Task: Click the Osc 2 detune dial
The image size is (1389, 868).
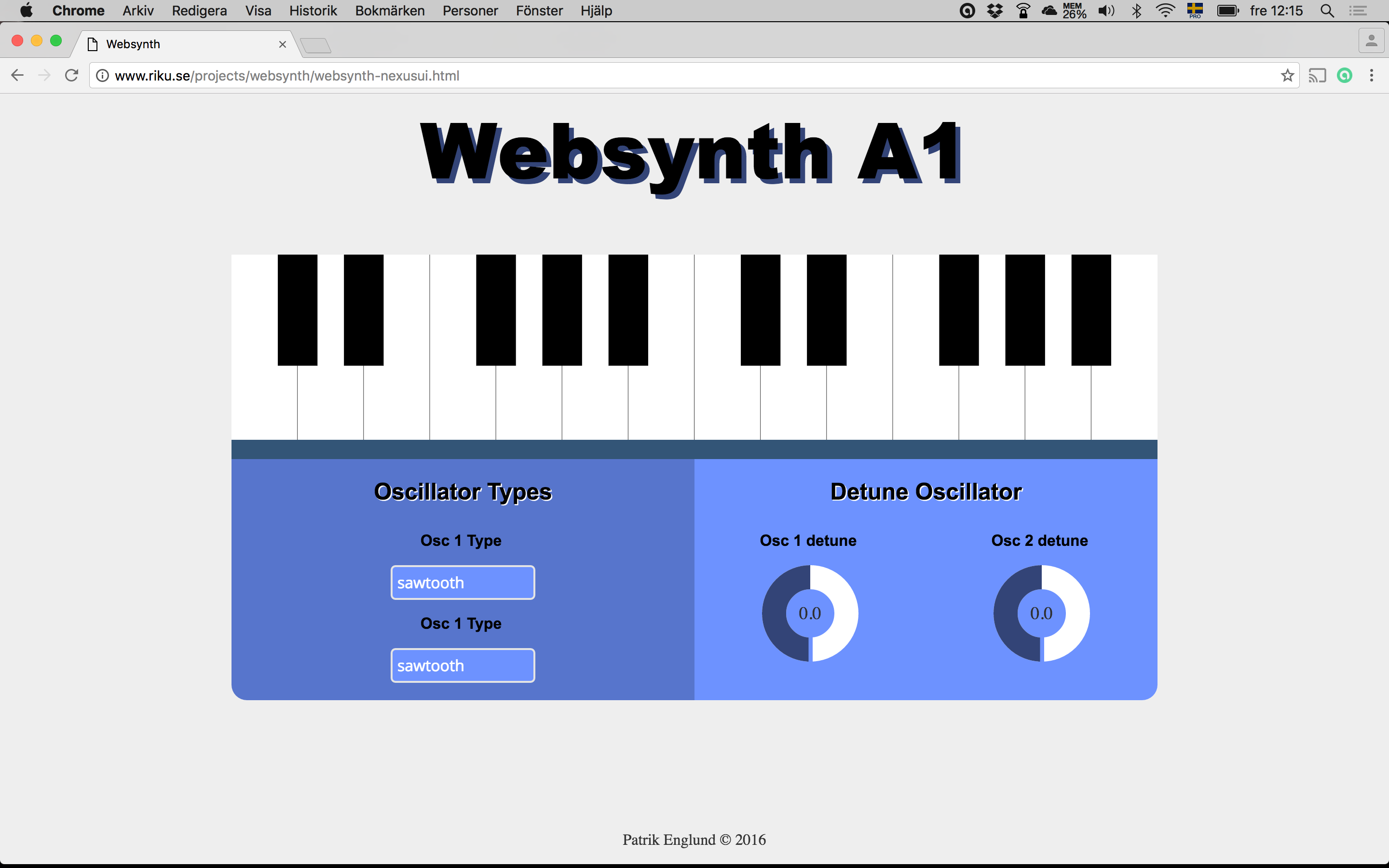Action: tap(1041, 613)
